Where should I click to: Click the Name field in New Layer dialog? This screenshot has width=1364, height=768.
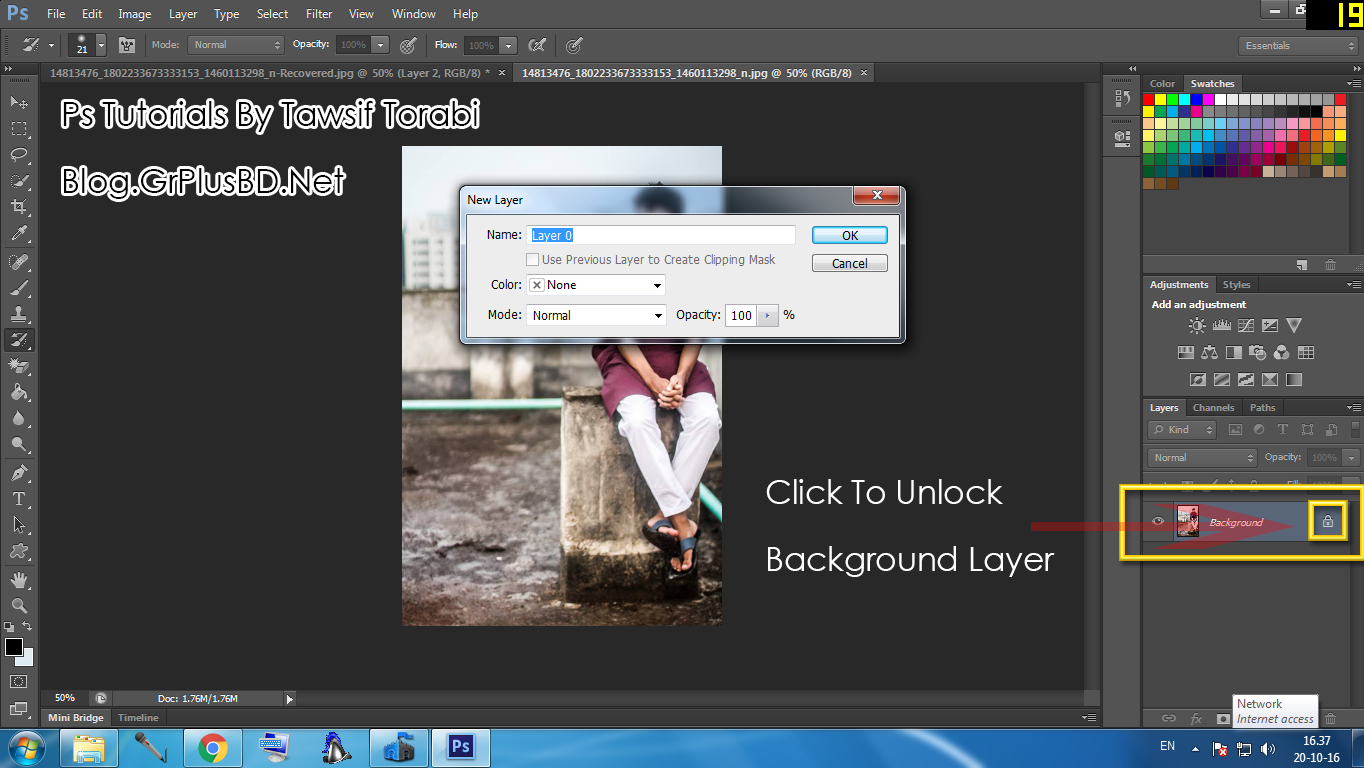tap(661, 235)
